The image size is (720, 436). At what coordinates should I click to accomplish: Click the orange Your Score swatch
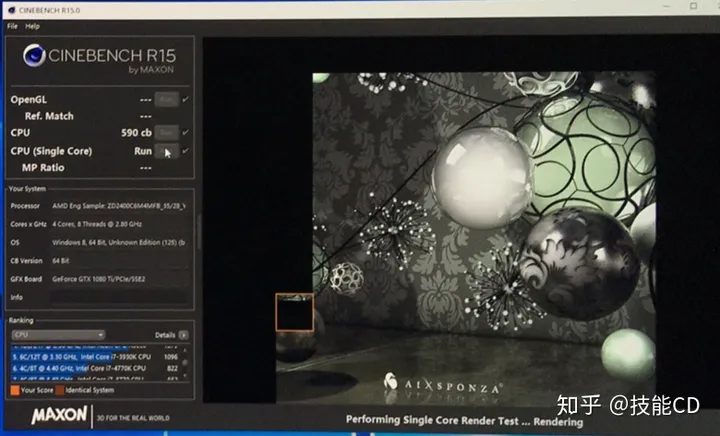(x=15, y=390)
